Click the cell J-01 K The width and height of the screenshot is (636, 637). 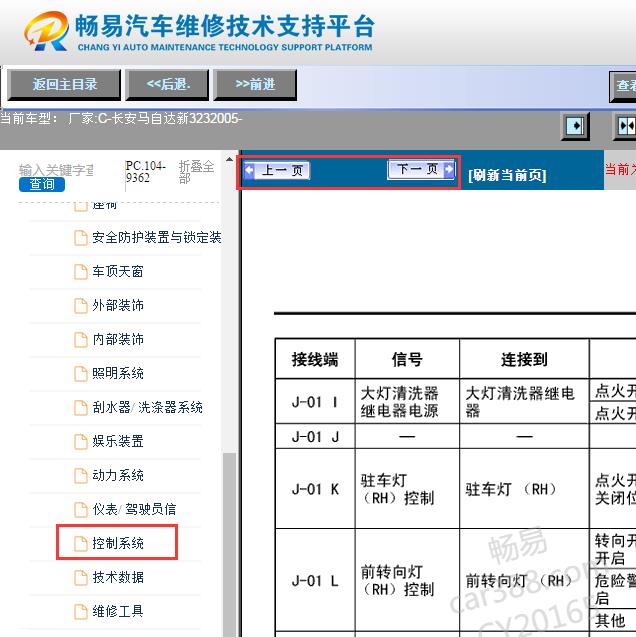click(x=315, y=489)
